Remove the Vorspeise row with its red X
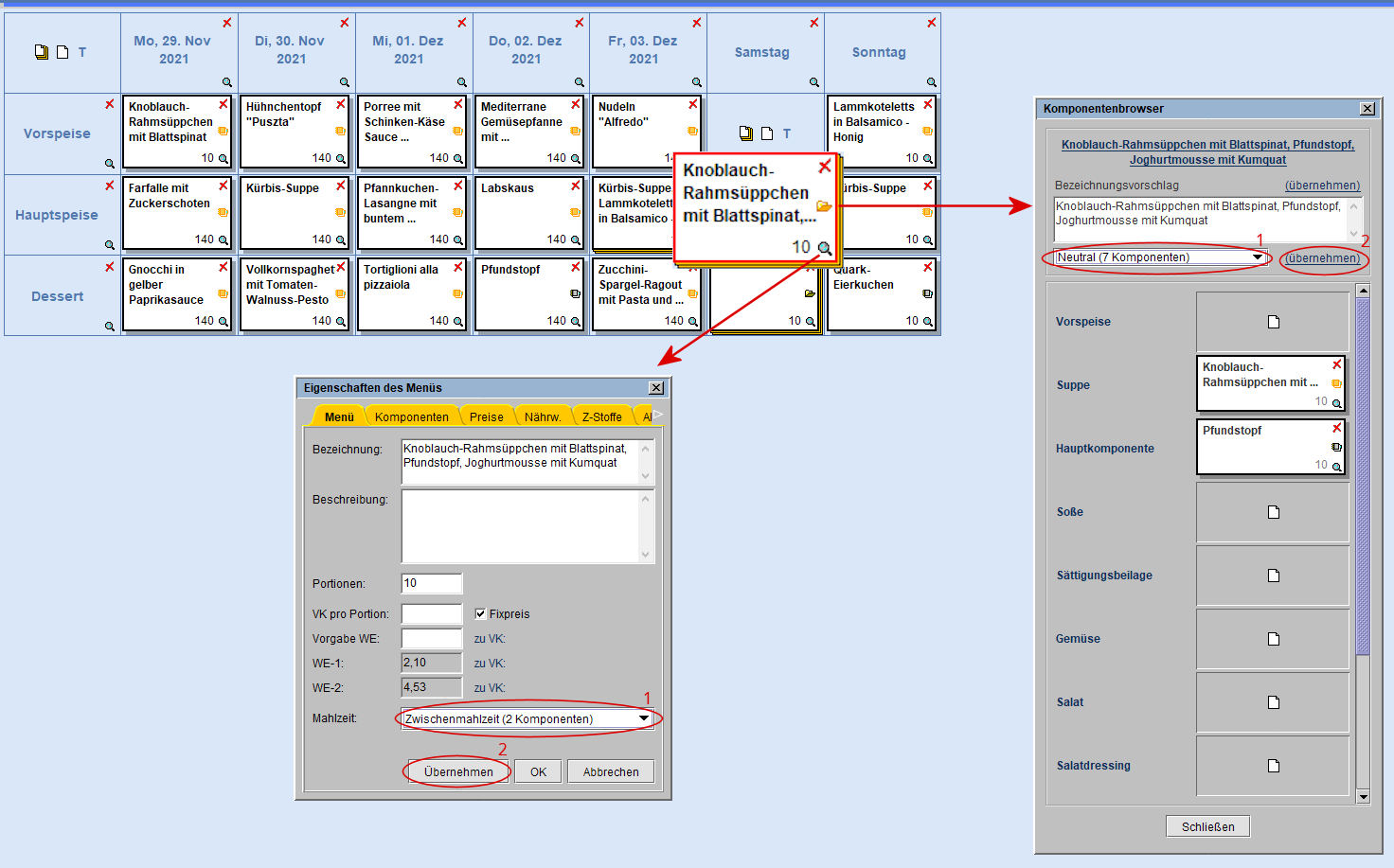 point(110,104)
